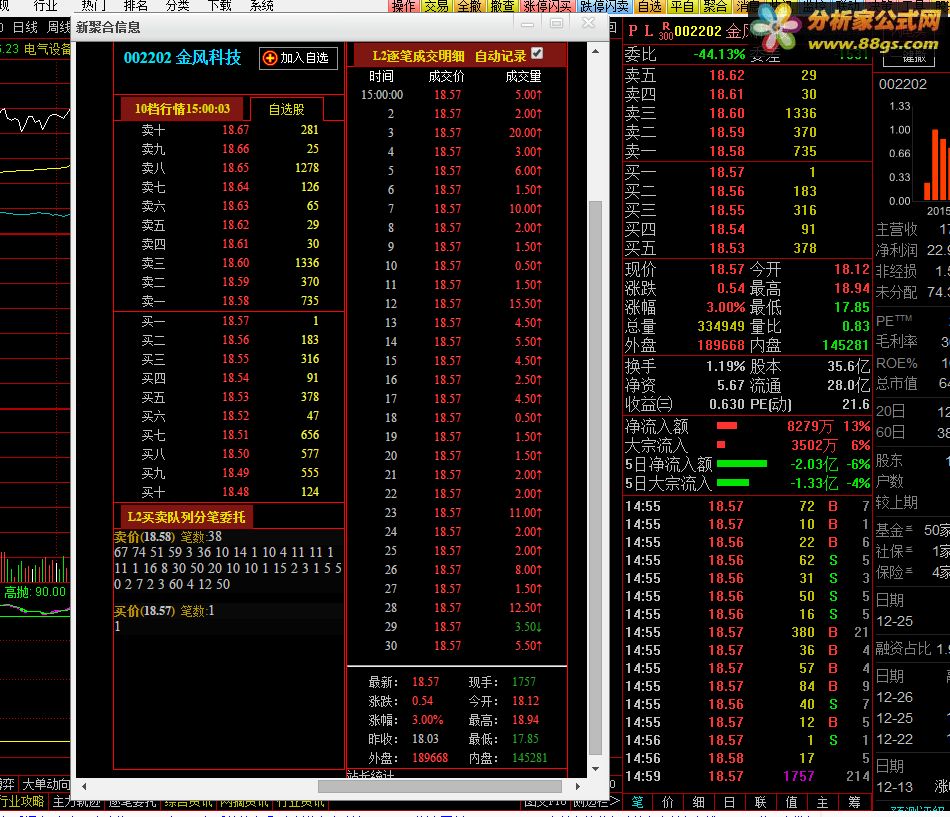The image size is (950, 817).
Task: Click the 14:59 tick with volume 1757
Action: (x=746, y=776)
